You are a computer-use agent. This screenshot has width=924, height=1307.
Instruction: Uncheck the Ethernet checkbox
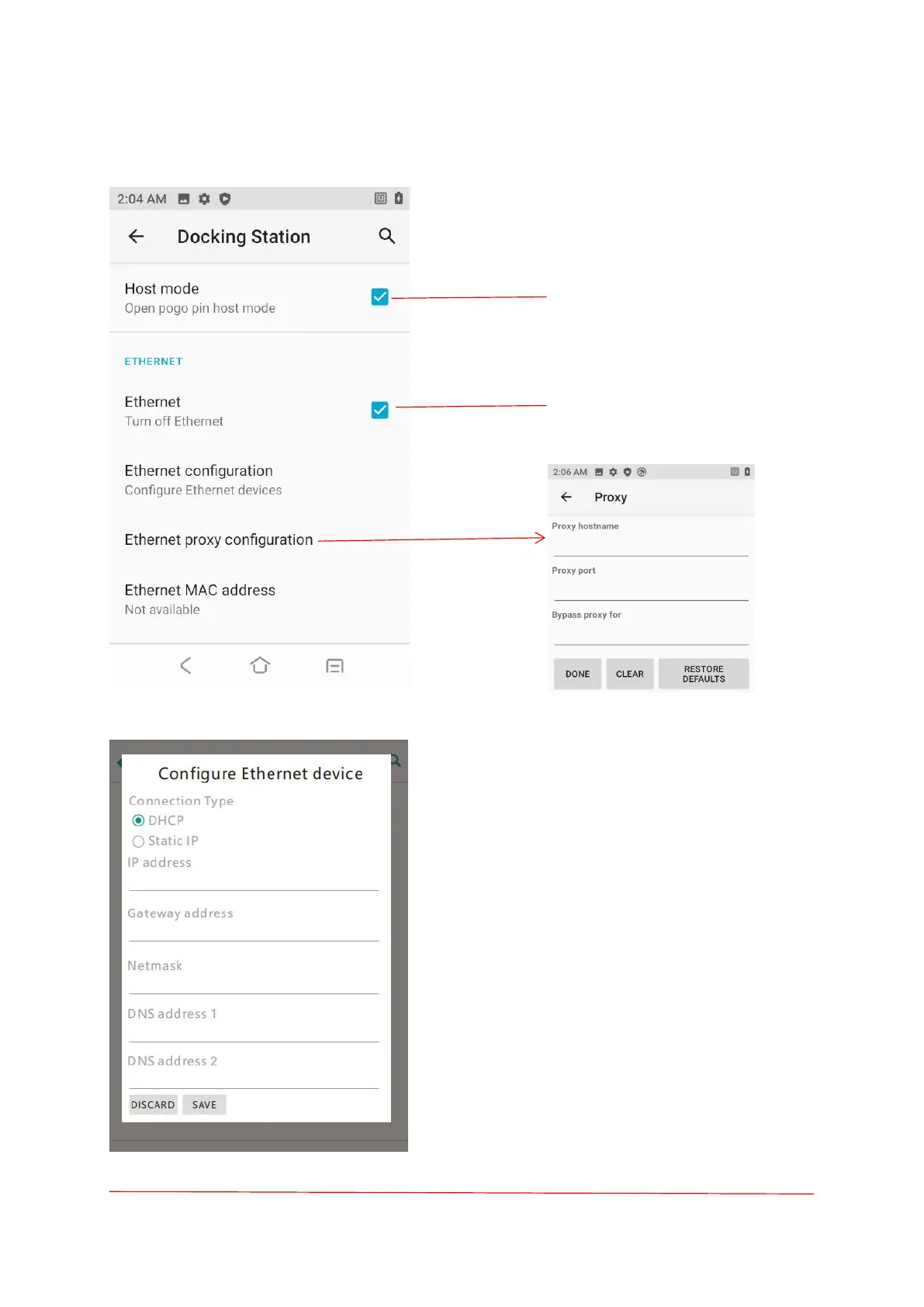point(379,410)
